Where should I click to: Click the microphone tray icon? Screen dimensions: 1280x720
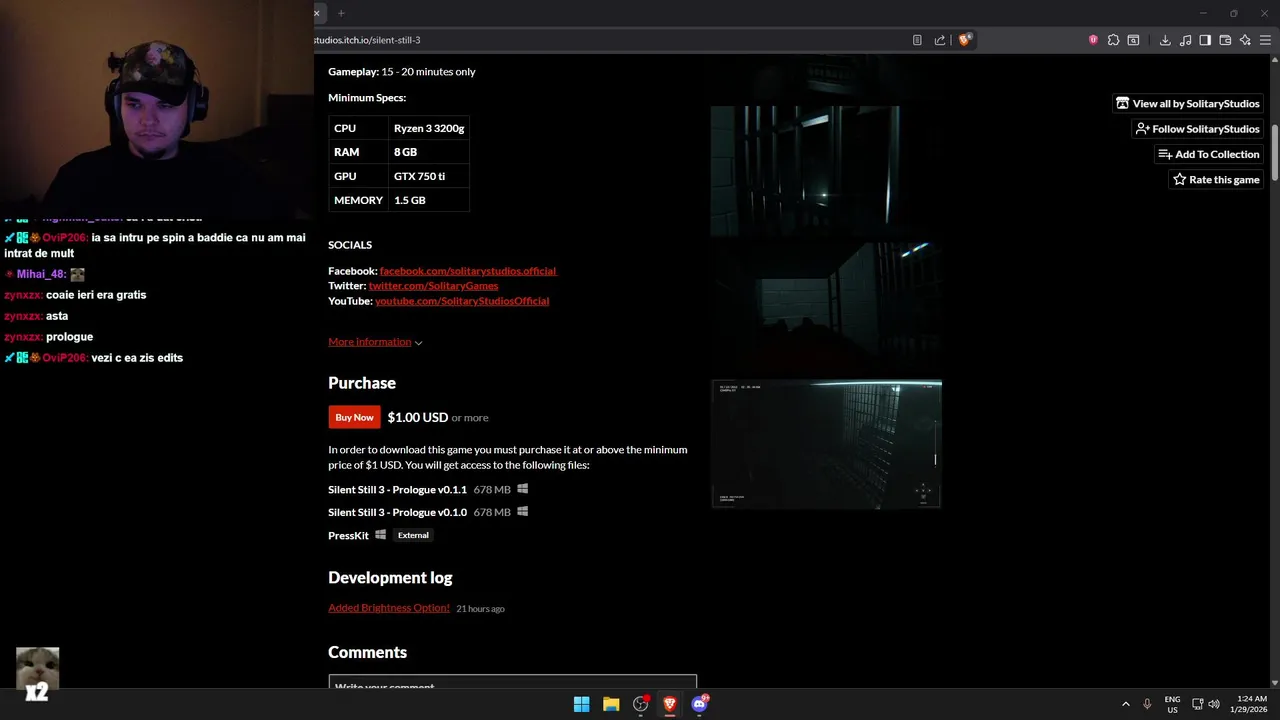(x=1147, y=704)
